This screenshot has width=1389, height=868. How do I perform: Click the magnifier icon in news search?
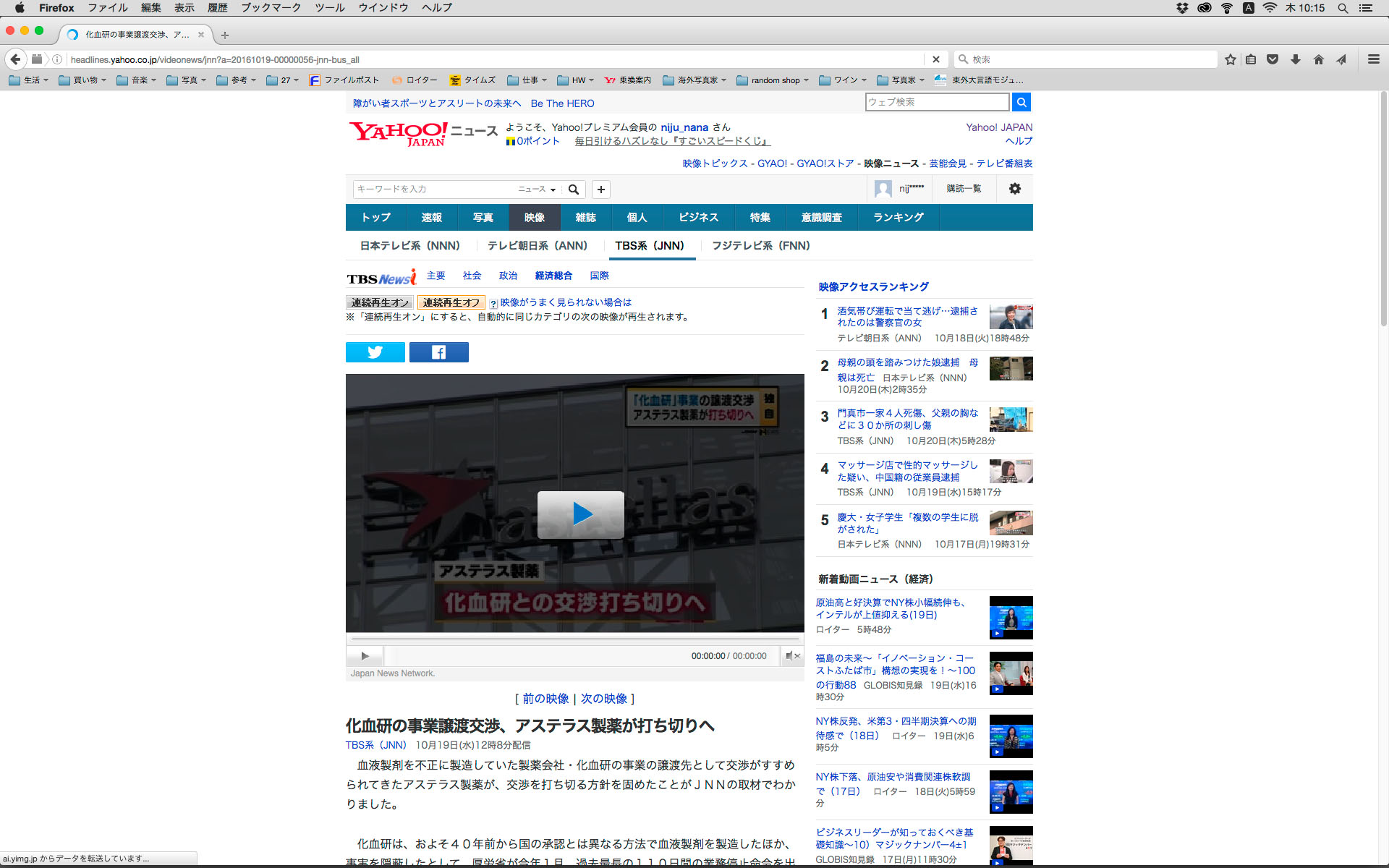[x=574, y=190]
